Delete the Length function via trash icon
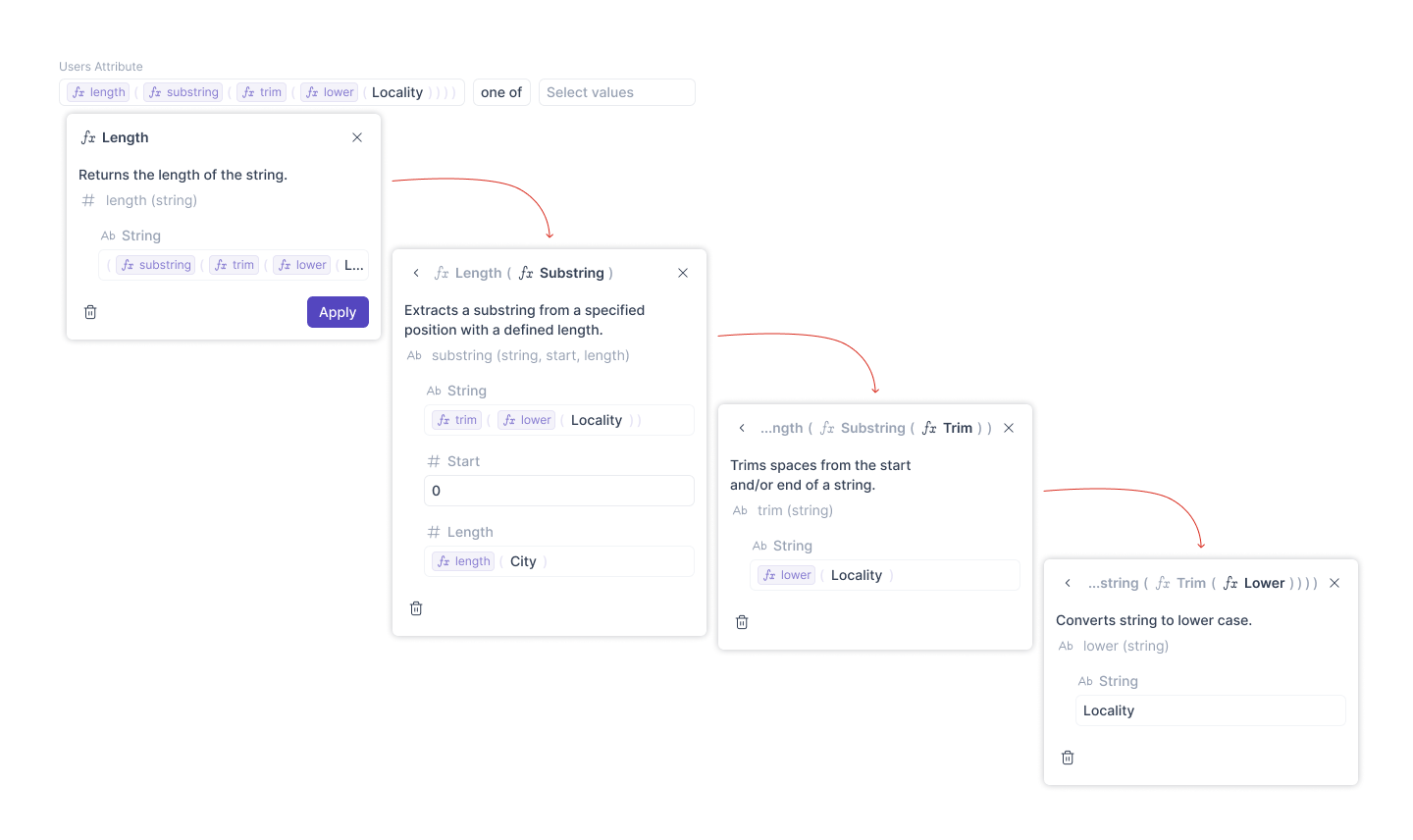Viewport: 1413px width, 840px height. pyautogui.click(x=90, y=312)
